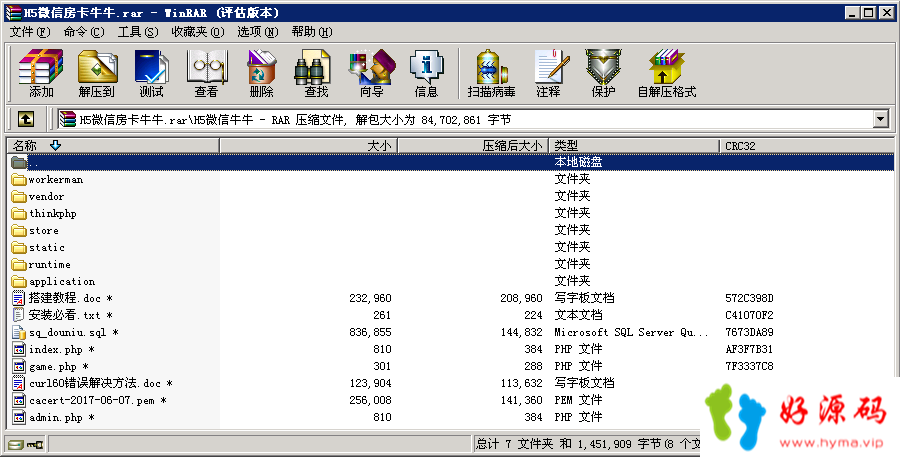Select the parent directory '..' row
Viewport: 900px width, 457px height.
point(451,162)
